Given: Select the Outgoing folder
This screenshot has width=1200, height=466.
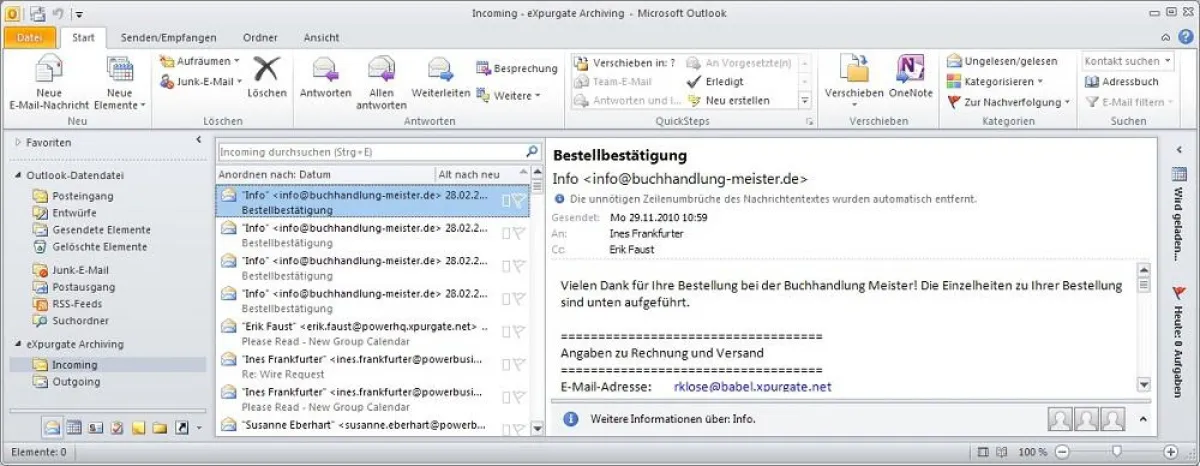Looking at the screenshot, I should 76,382.
